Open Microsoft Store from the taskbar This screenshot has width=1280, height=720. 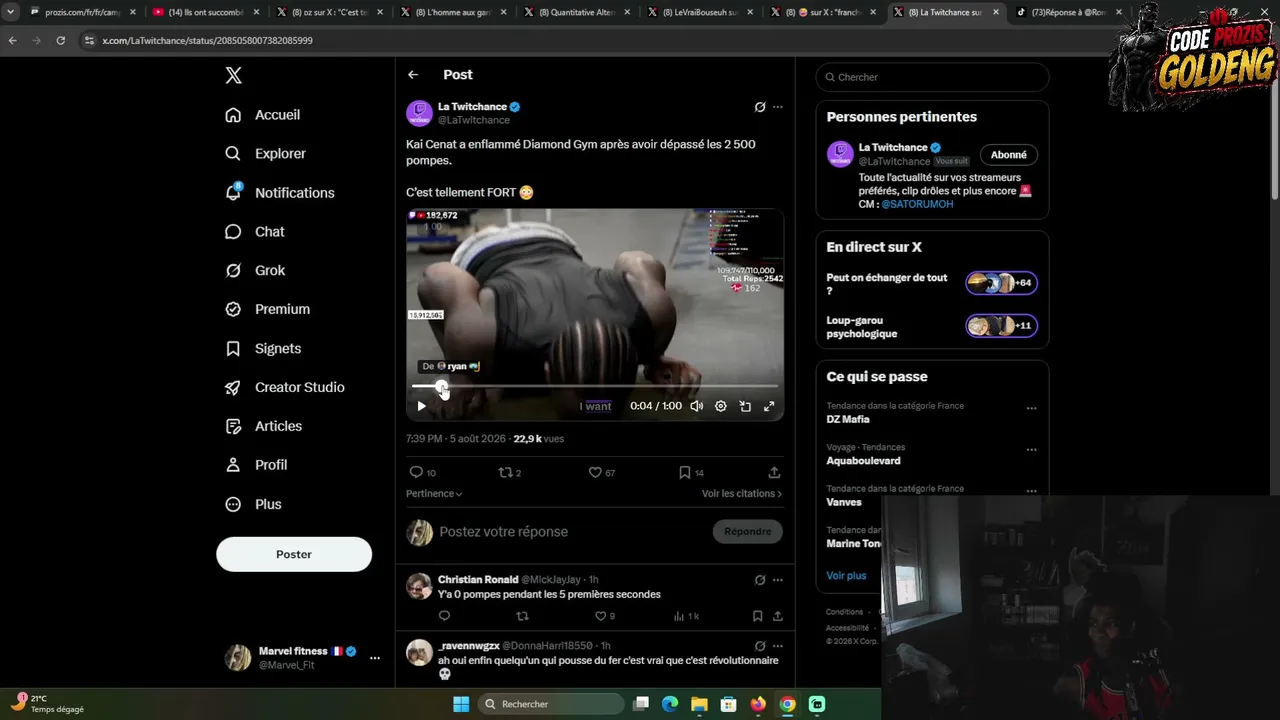click(729, 704)
